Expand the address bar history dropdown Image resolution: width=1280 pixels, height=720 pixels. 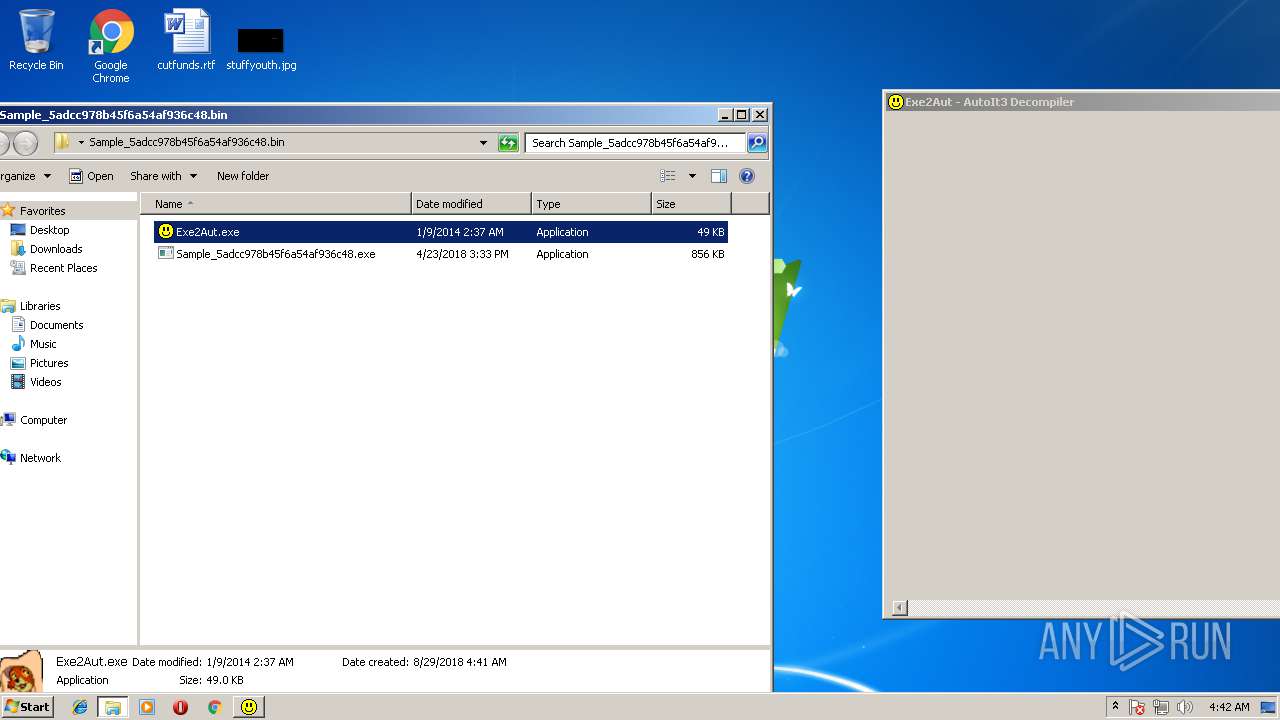click(484, 142)
